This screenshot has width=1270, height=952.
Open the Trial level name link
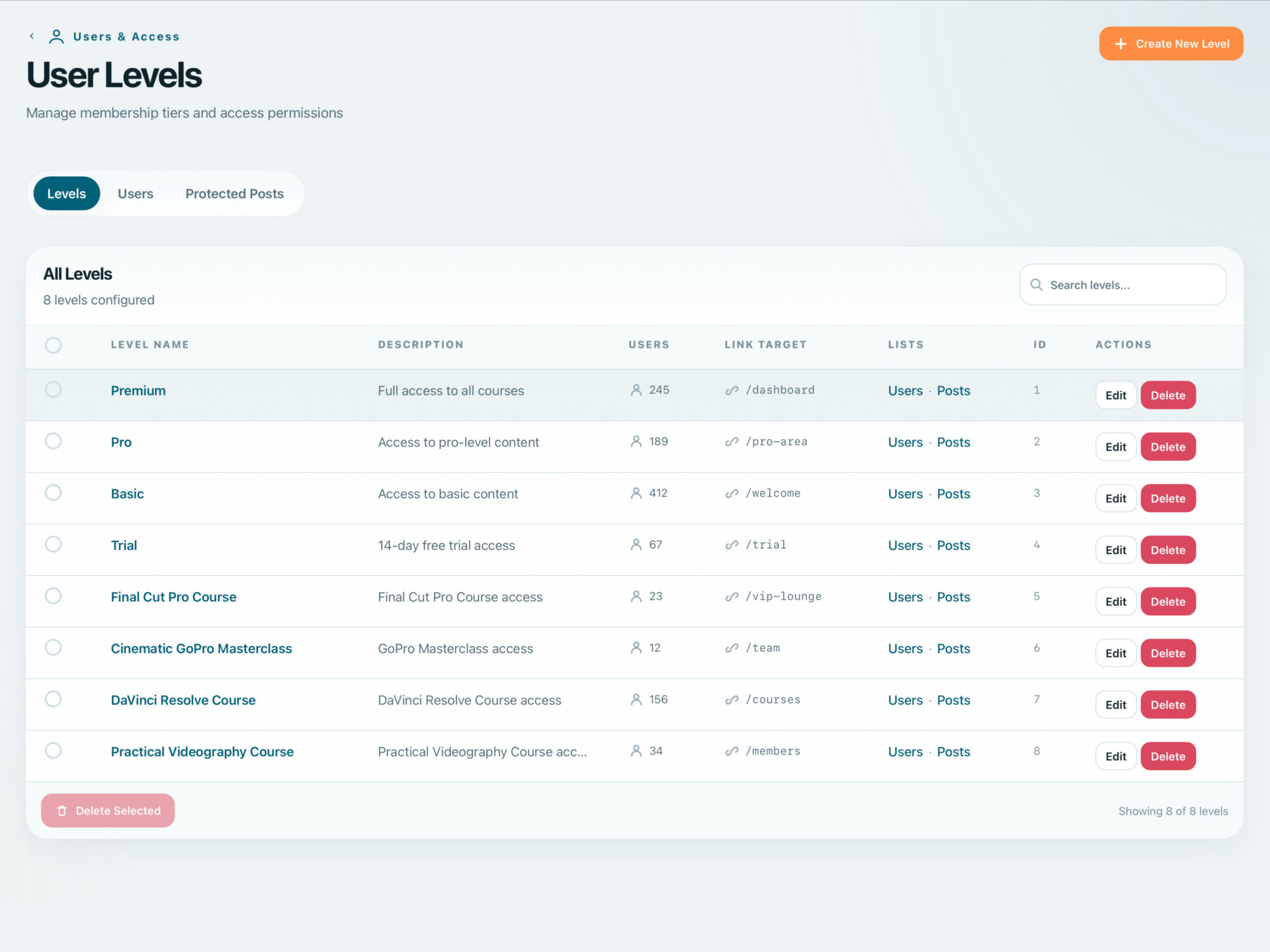(124, 545)
